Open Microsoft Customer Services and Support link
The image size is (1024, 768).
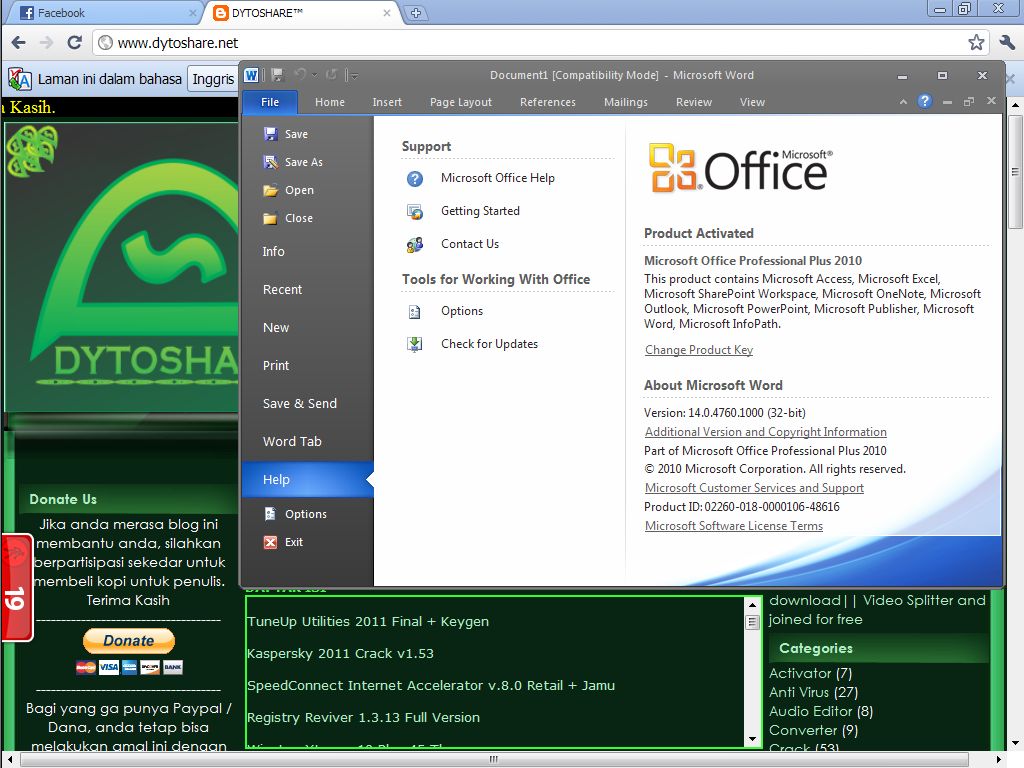point(754,488)
